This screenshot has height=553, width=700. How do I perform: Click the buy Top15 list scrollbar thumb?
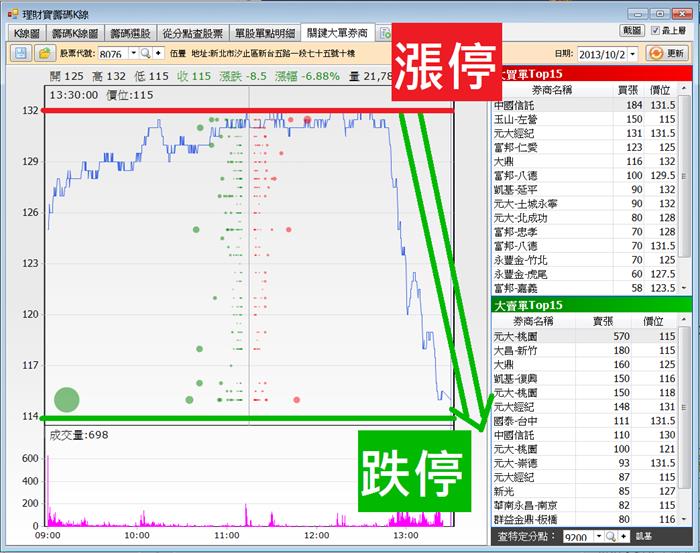click(684, 176)
